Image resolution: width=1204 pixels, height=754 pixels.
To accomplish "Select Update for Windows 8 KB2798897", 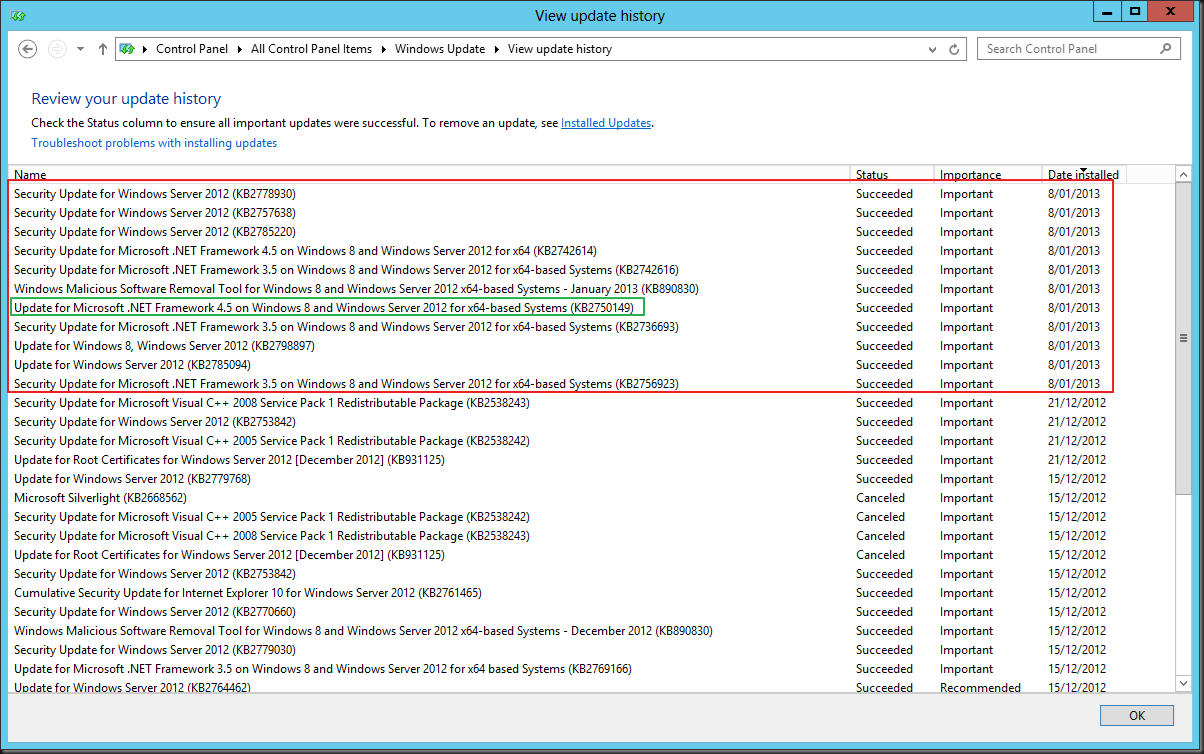I will (590, 346).
